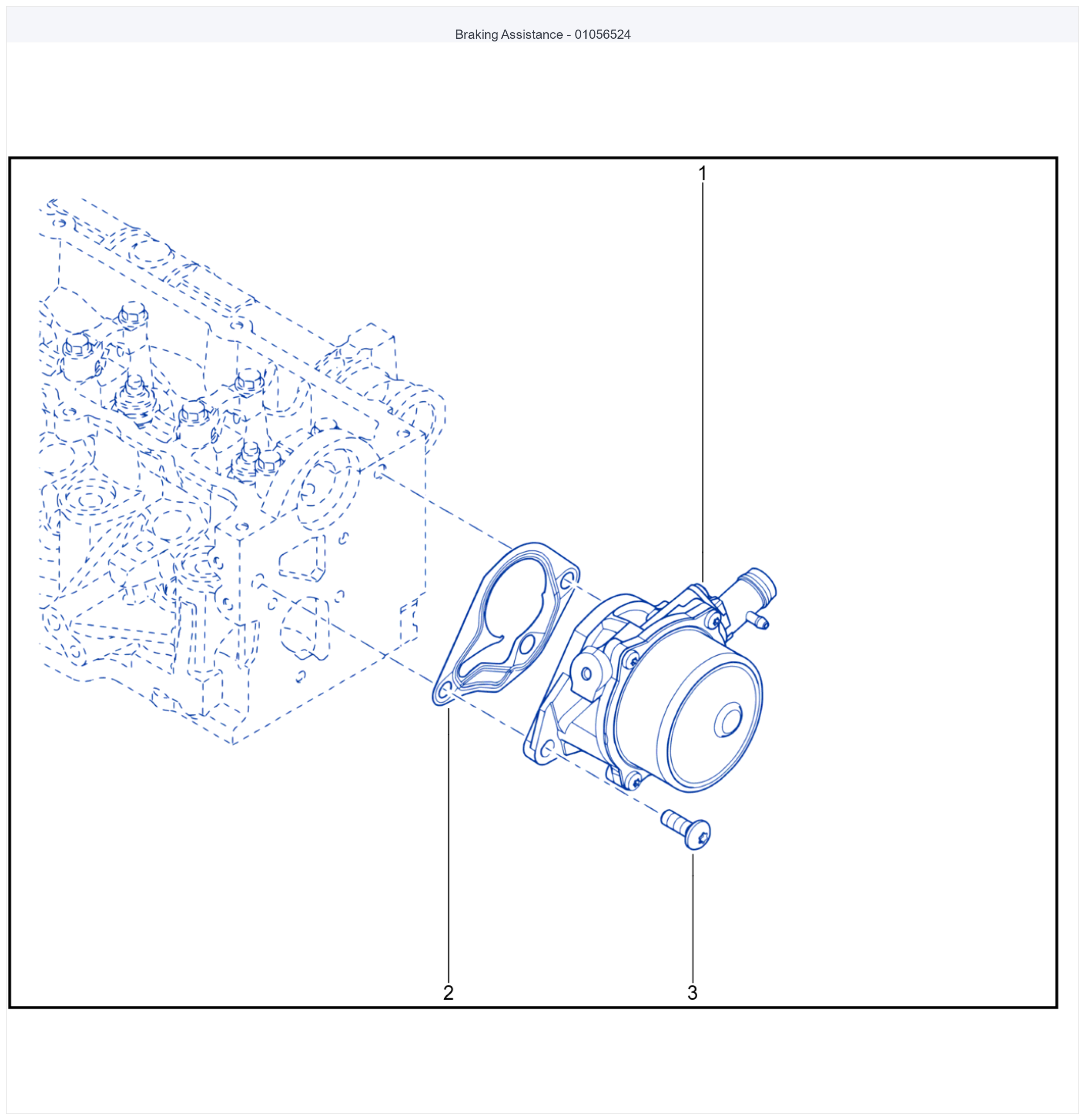The height and width of the screenshot is (1120, 1085).
Task: Click the gray header bar
Action: [542, 24]
